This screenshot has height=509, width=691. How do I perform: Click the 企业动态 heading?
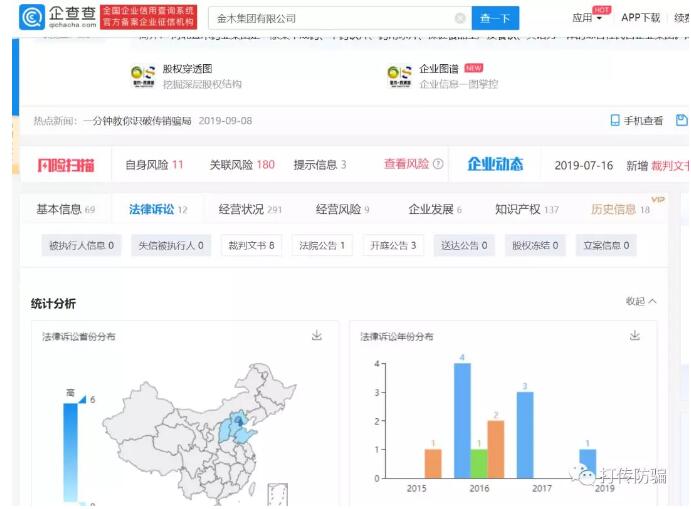pos(495,164)
